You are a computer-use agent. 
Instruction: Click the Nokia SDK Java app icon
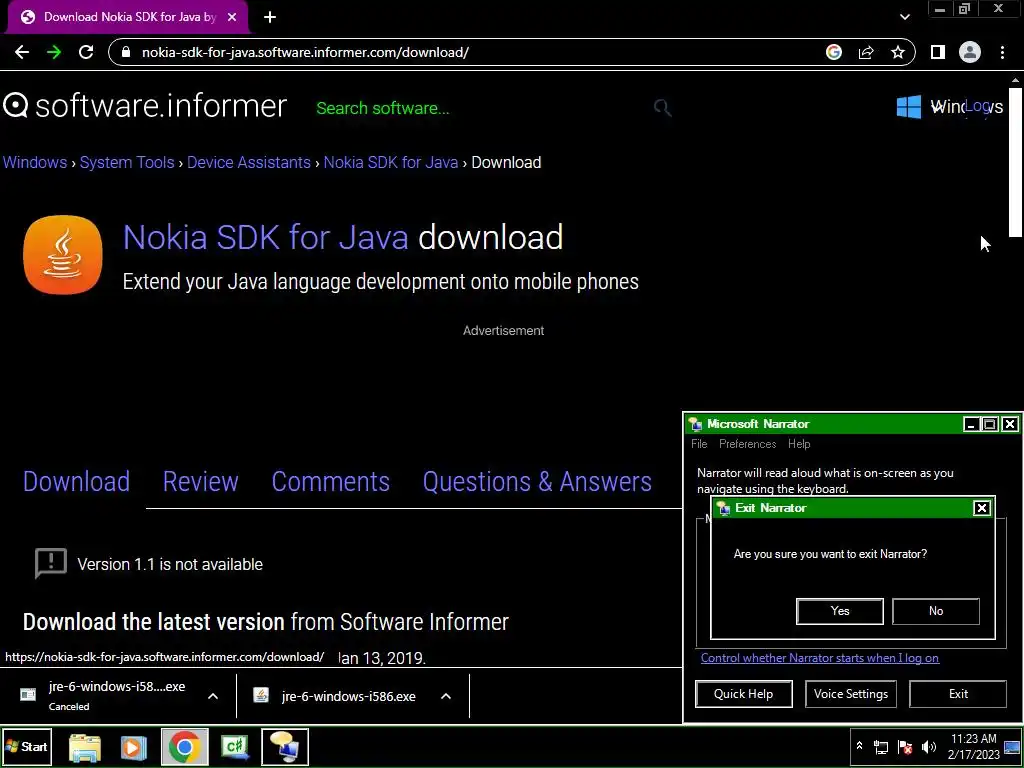(63, 255)
